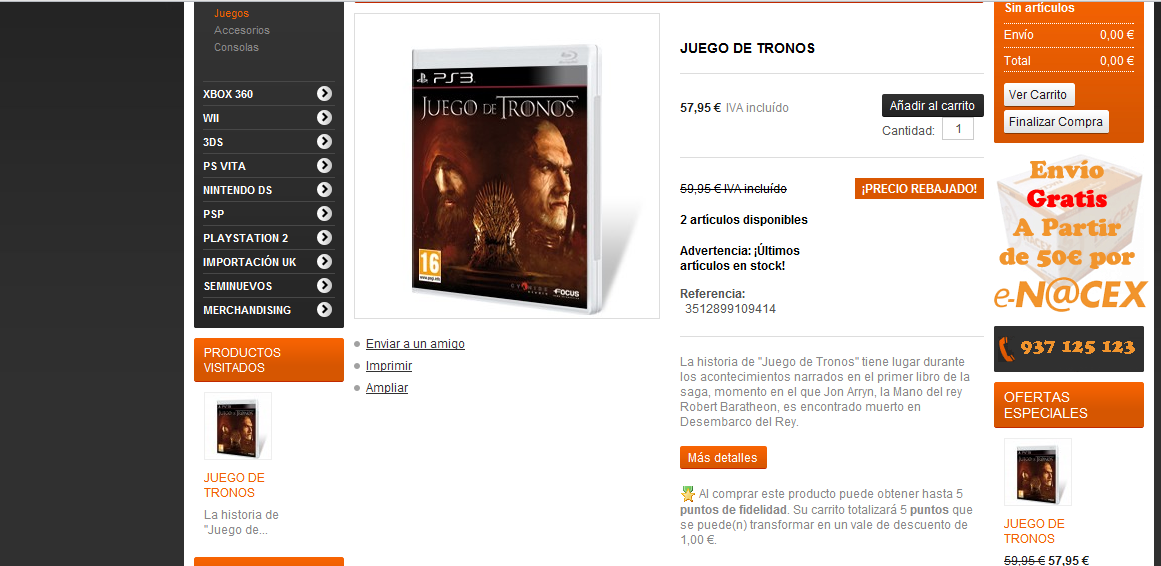
Task: Open the Juego de Tronos cover image
Action: pos(507,167)
